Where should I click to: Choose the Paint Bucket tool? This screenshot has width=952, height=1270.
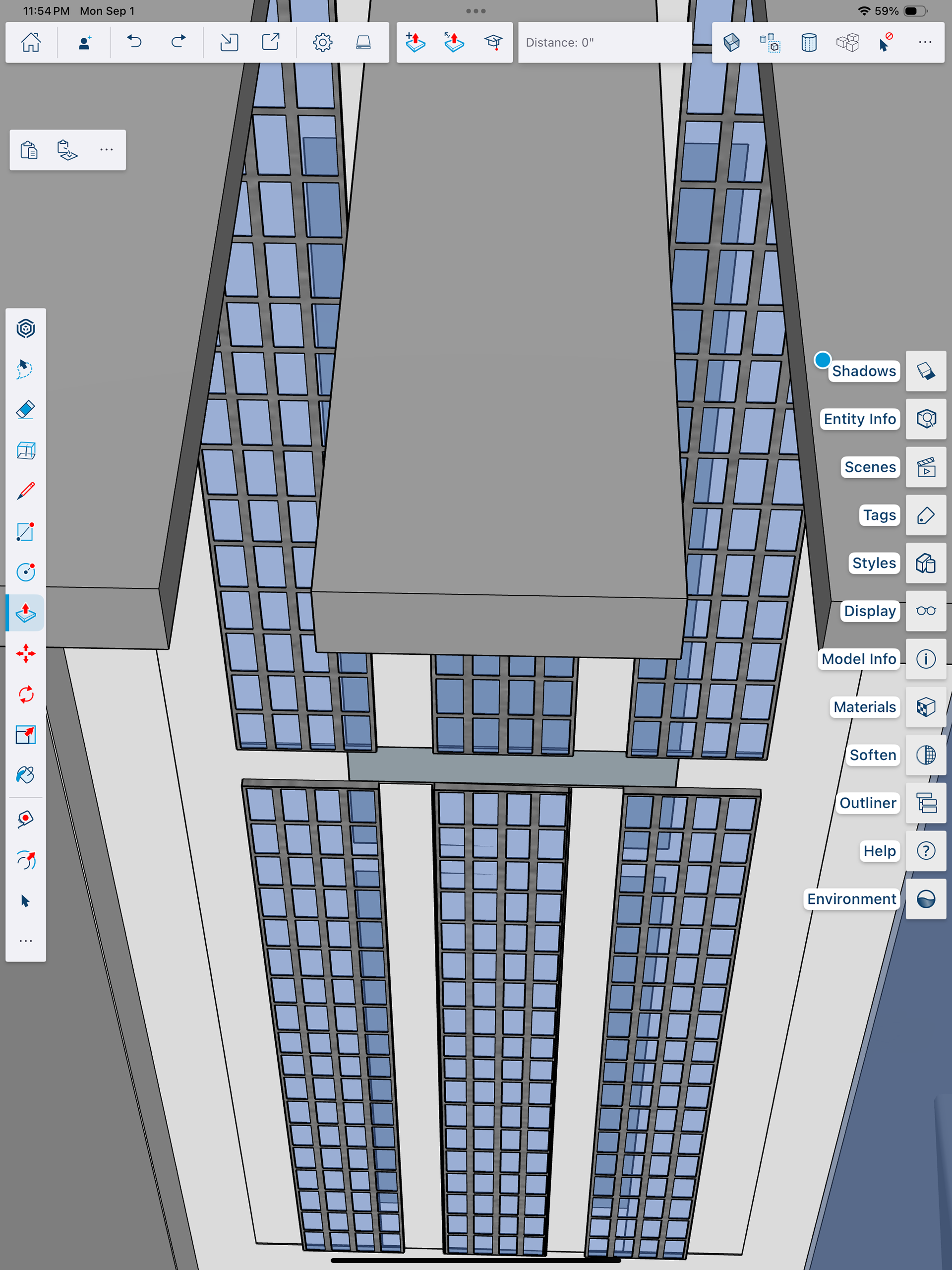[x=26, y=775]
